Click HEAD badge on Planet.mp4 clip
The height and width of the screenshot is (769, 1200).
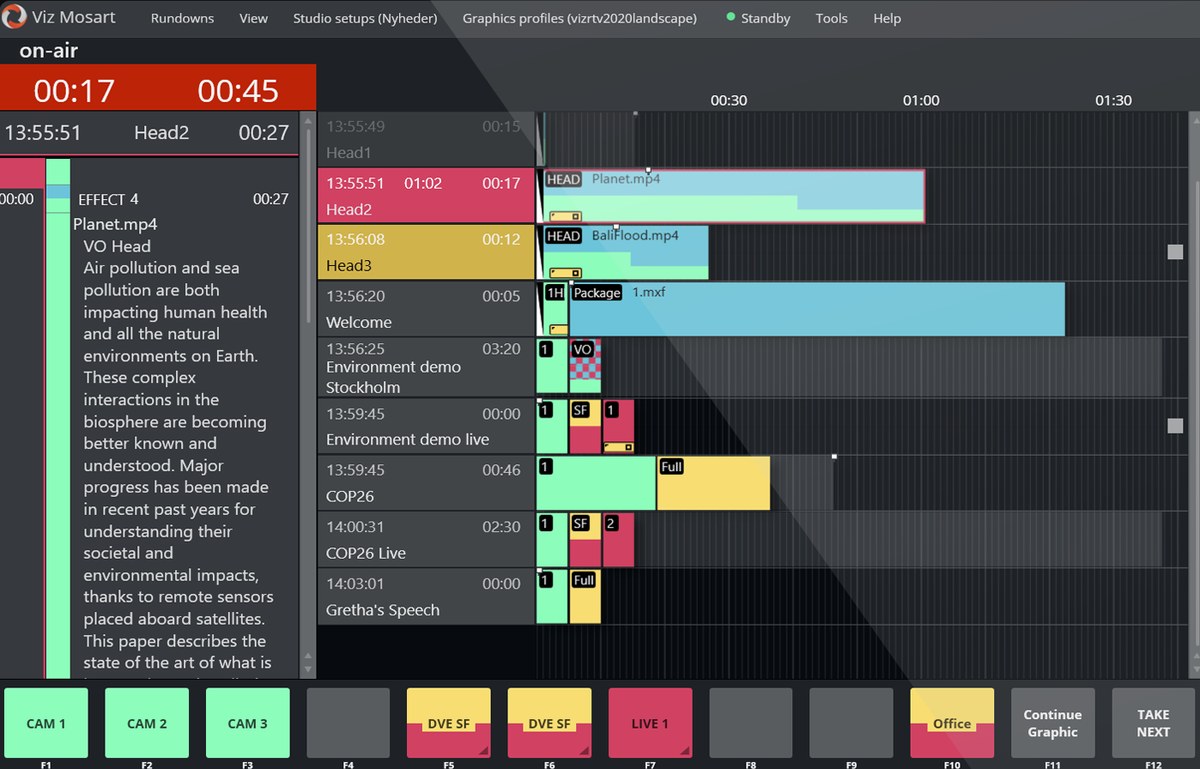pyautogui.click(x=563, y=180)
